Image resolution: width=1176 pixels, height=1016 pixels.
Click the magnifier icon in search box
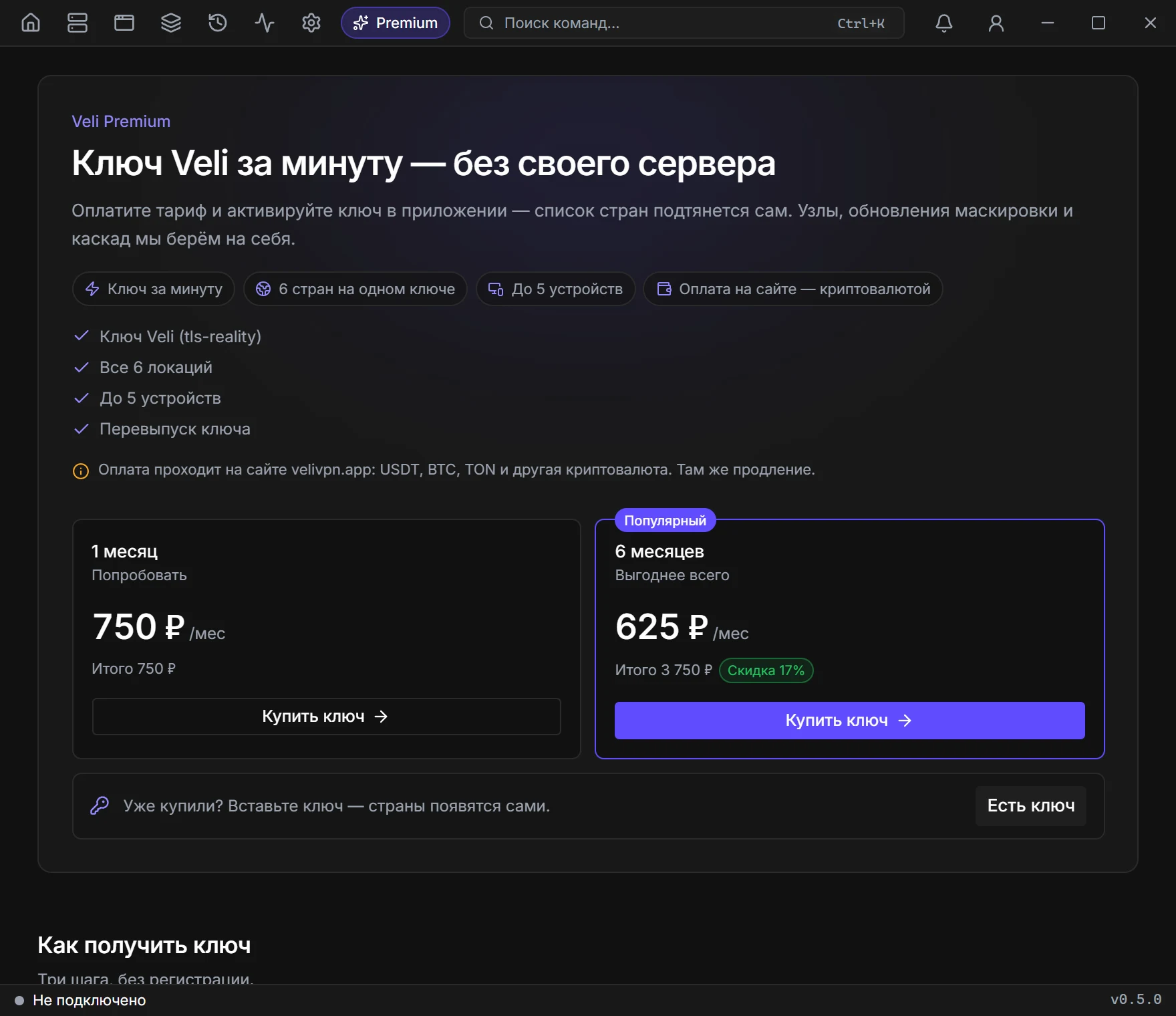(x=486, y=23)
